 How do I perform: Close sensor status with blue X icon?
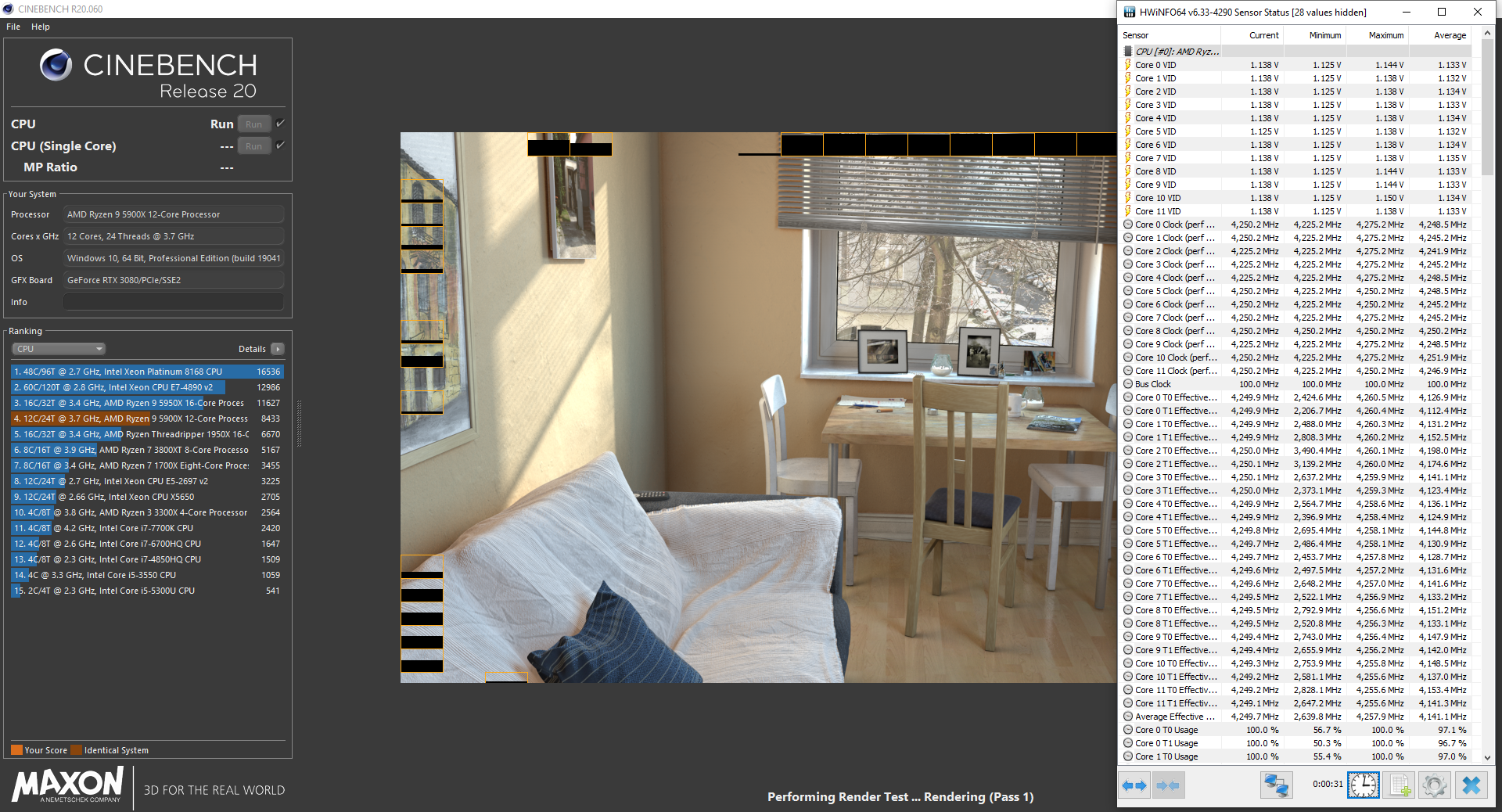tap(1471, 785)
